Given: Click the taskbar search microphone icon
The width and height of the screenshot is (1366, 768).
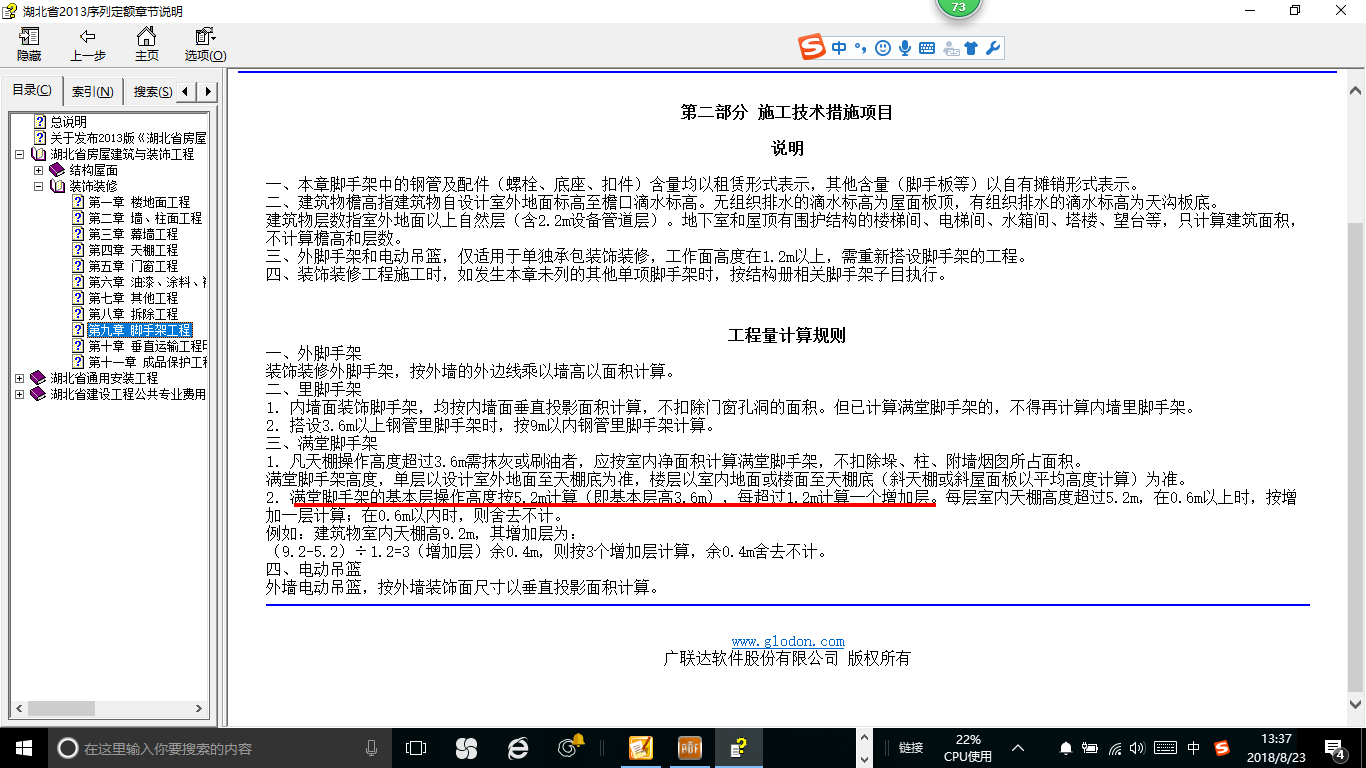Looking at the screenshot, I should click(372, 747).
